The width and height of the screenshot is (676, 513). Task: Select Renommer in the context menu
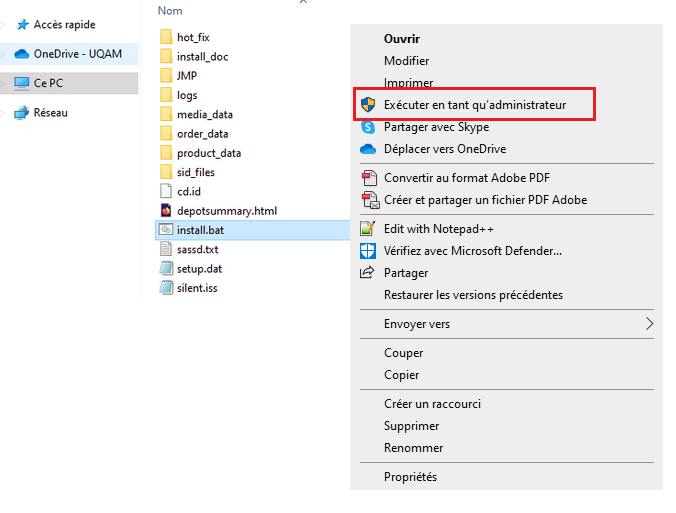[x=413, y=448]
